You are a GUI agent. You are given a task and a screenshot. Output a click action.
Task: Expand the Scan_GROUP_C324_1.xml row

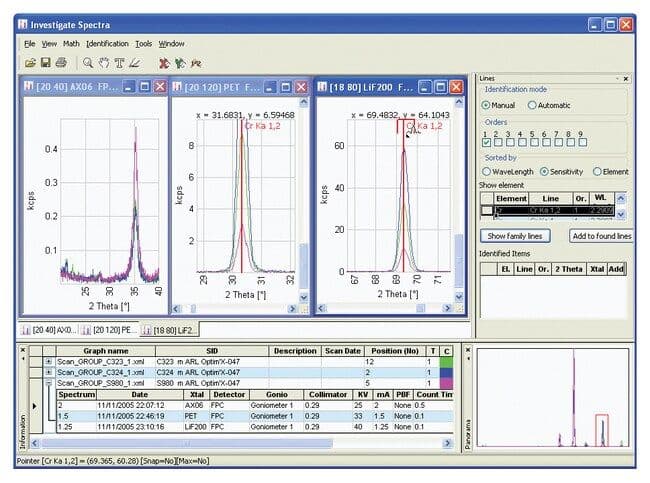point(49,372)
